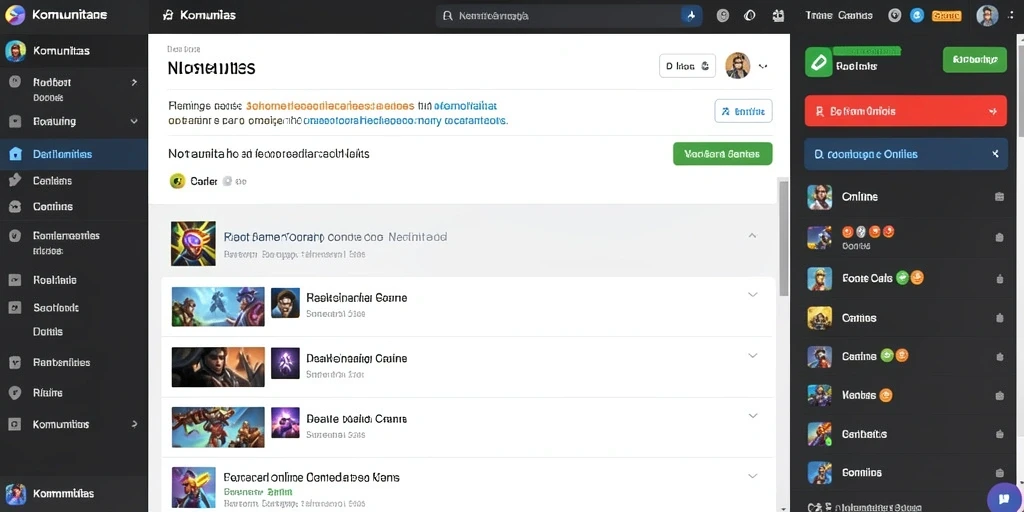Open the user profile avatar in top-right corner
This screenshot has height=512, width=1024.
point(987,16)
